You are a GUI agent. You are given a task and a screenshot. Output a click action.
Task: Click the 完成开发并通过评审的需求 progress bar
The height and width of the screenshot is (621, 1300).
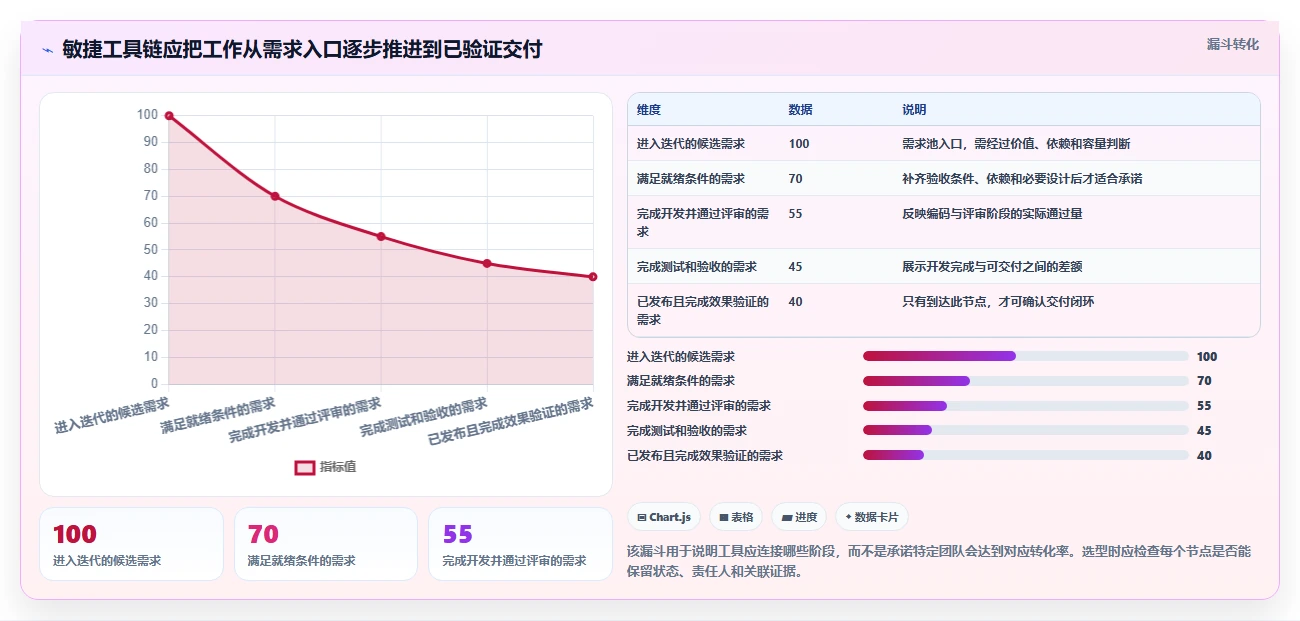[x=1025, y=406]
